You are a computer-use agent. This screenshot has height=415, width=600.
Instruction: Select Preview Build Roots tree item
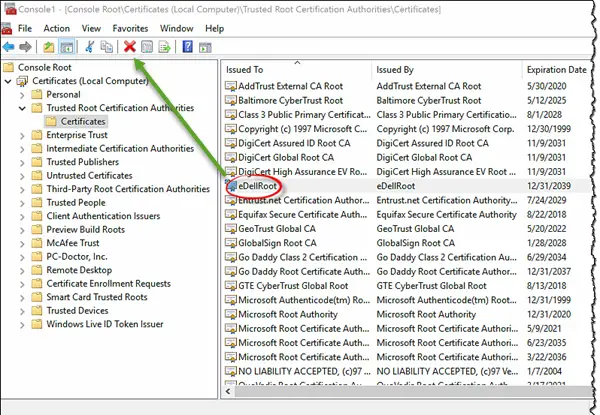(x=86, y=229)
